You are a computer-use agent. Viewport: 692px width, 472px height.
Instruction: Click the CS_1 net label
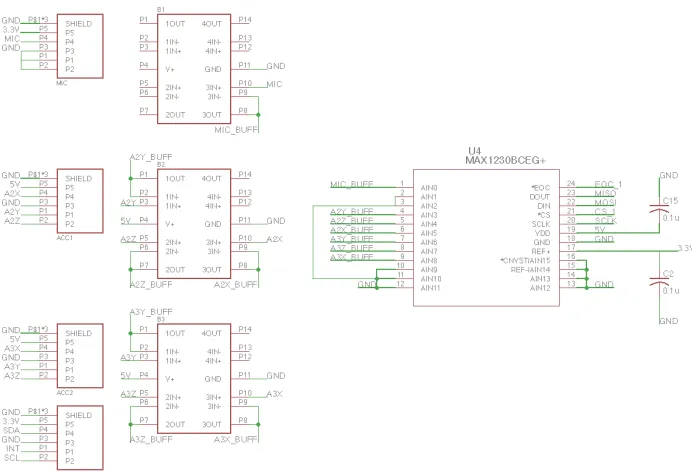[x=605, y=212]
